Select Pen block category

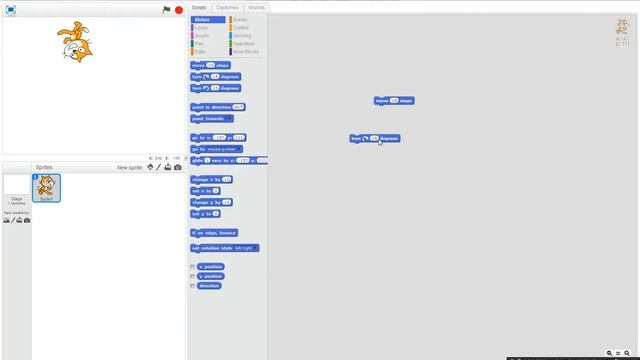[199, 44]
